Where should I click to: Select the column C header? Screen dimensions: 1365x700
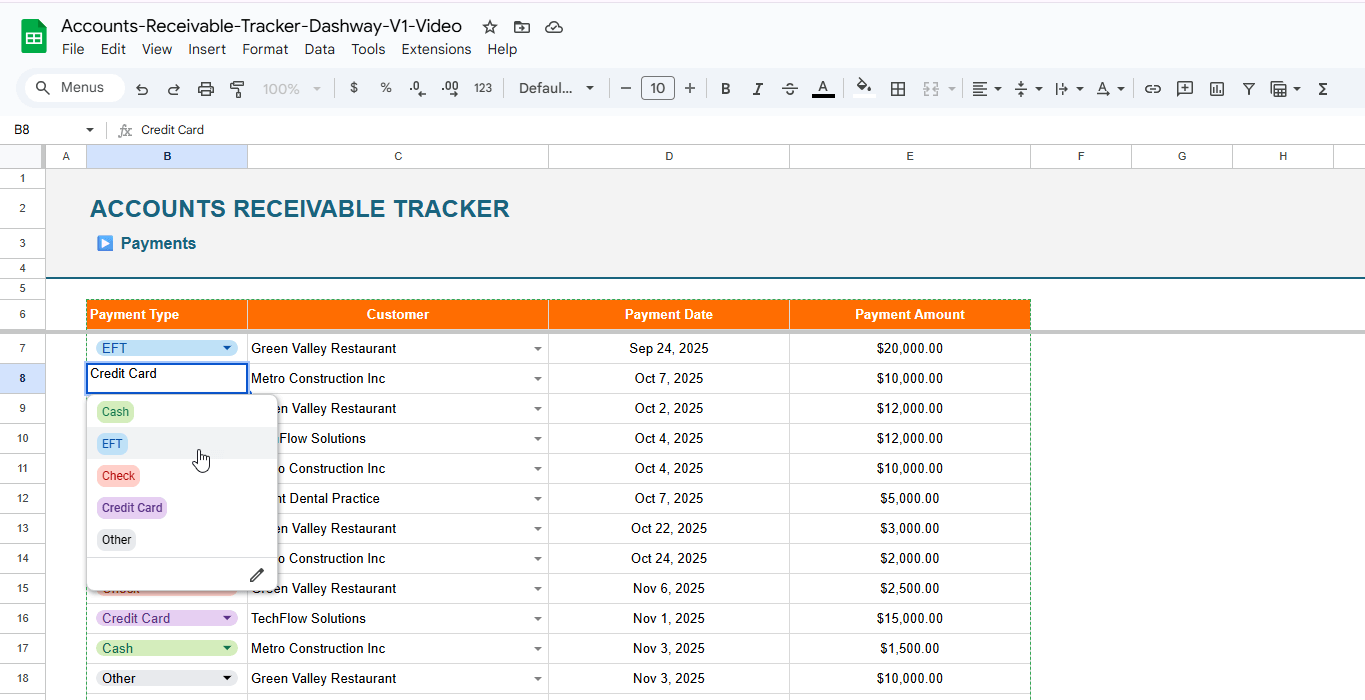(398, 156)
